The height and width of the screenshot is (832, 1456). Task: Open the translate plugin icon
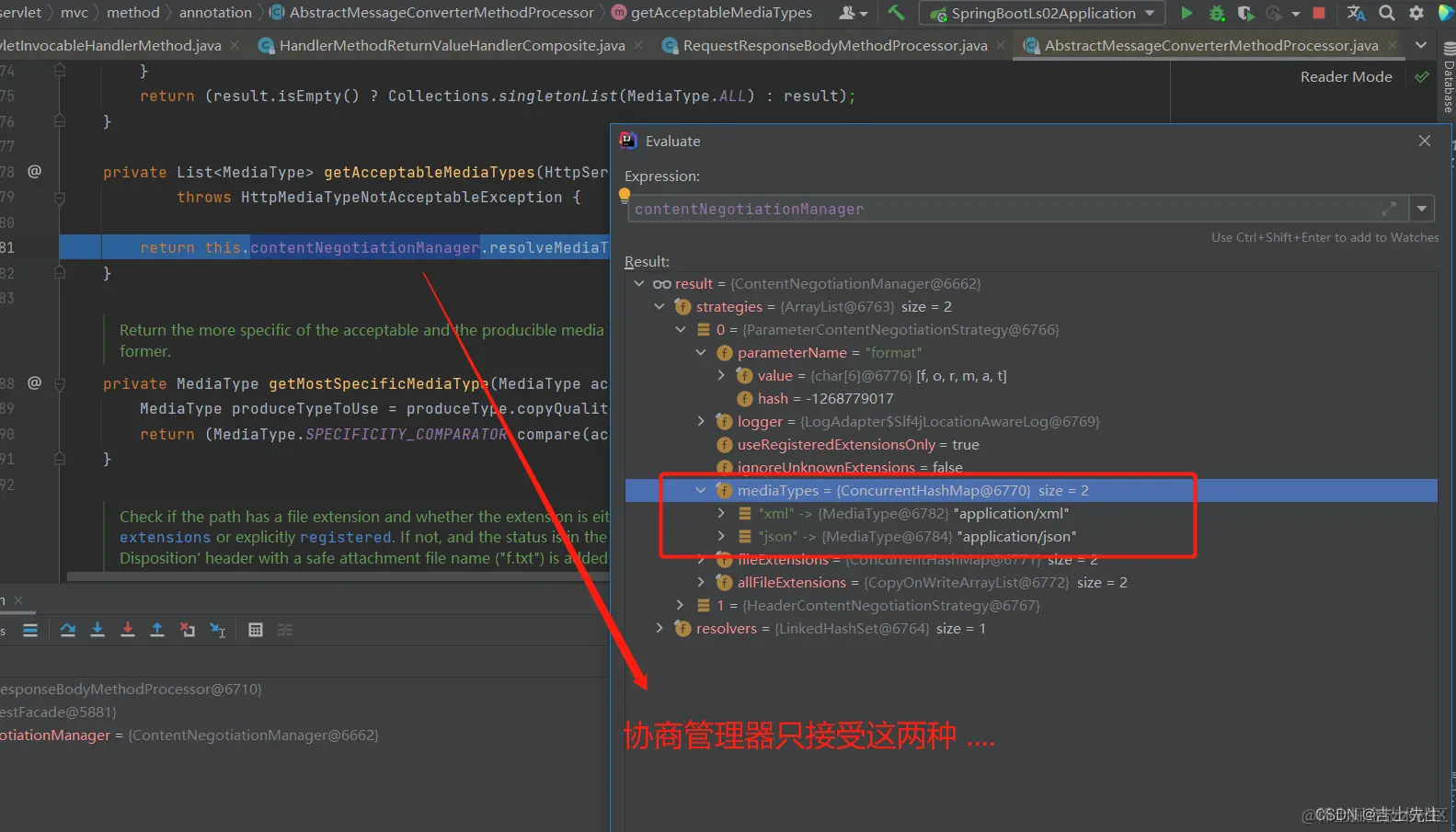point(1356,13)
